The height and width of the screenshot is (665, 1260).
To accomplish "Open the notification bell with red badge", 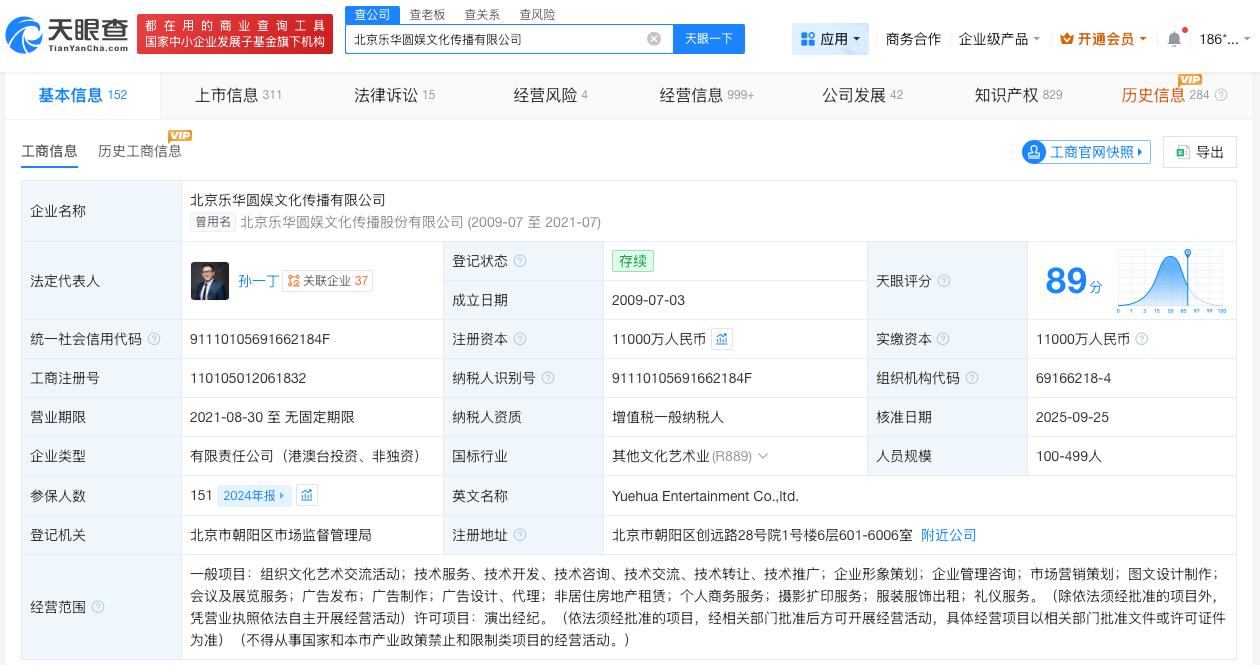I will 1174,39.
